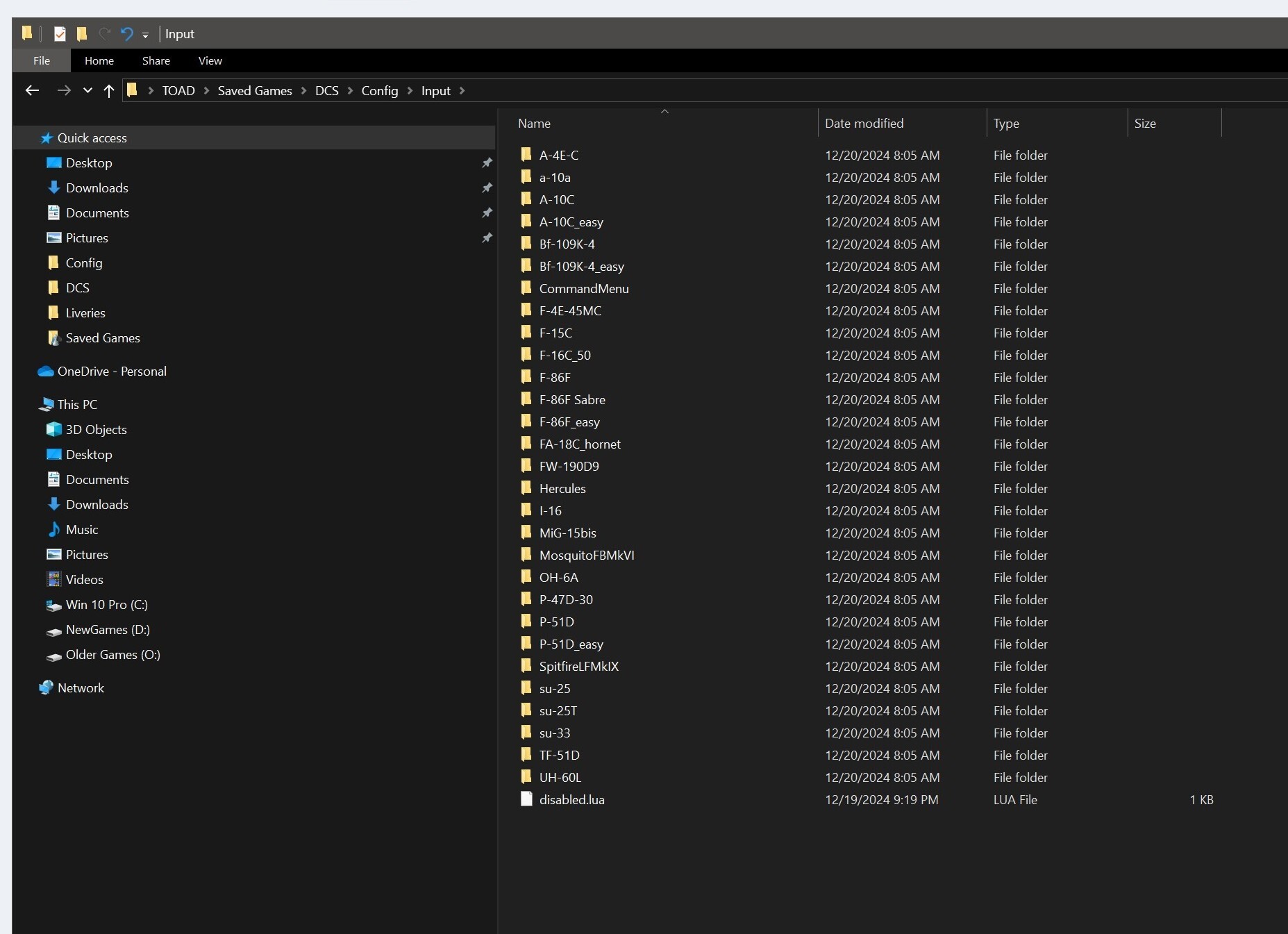Expand chevron after DCS in address bar
Viewport: 1288px width, 934px height.
[350, 90]
